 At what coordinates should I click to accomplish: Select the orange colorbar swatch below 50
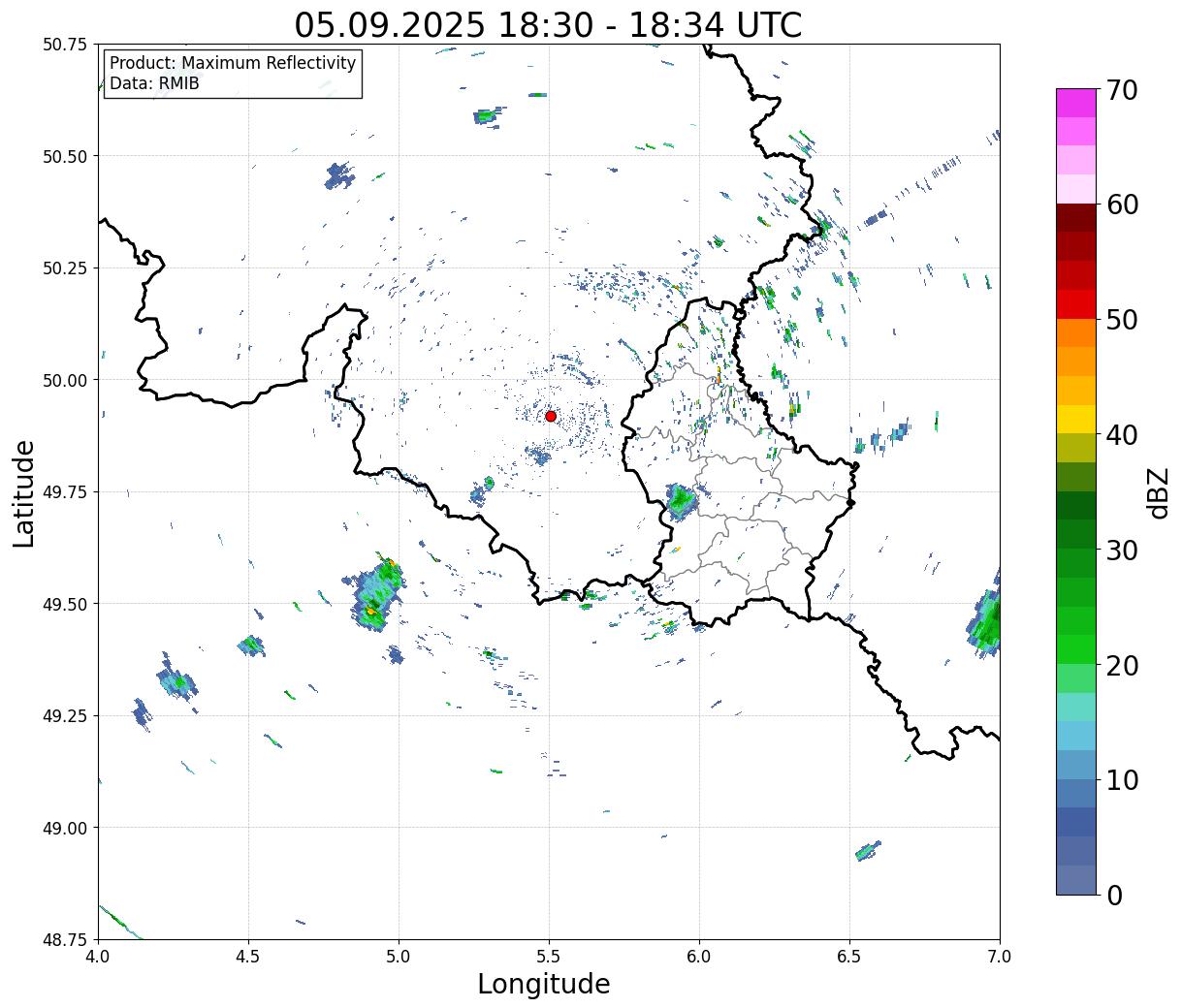point(1076,333)
